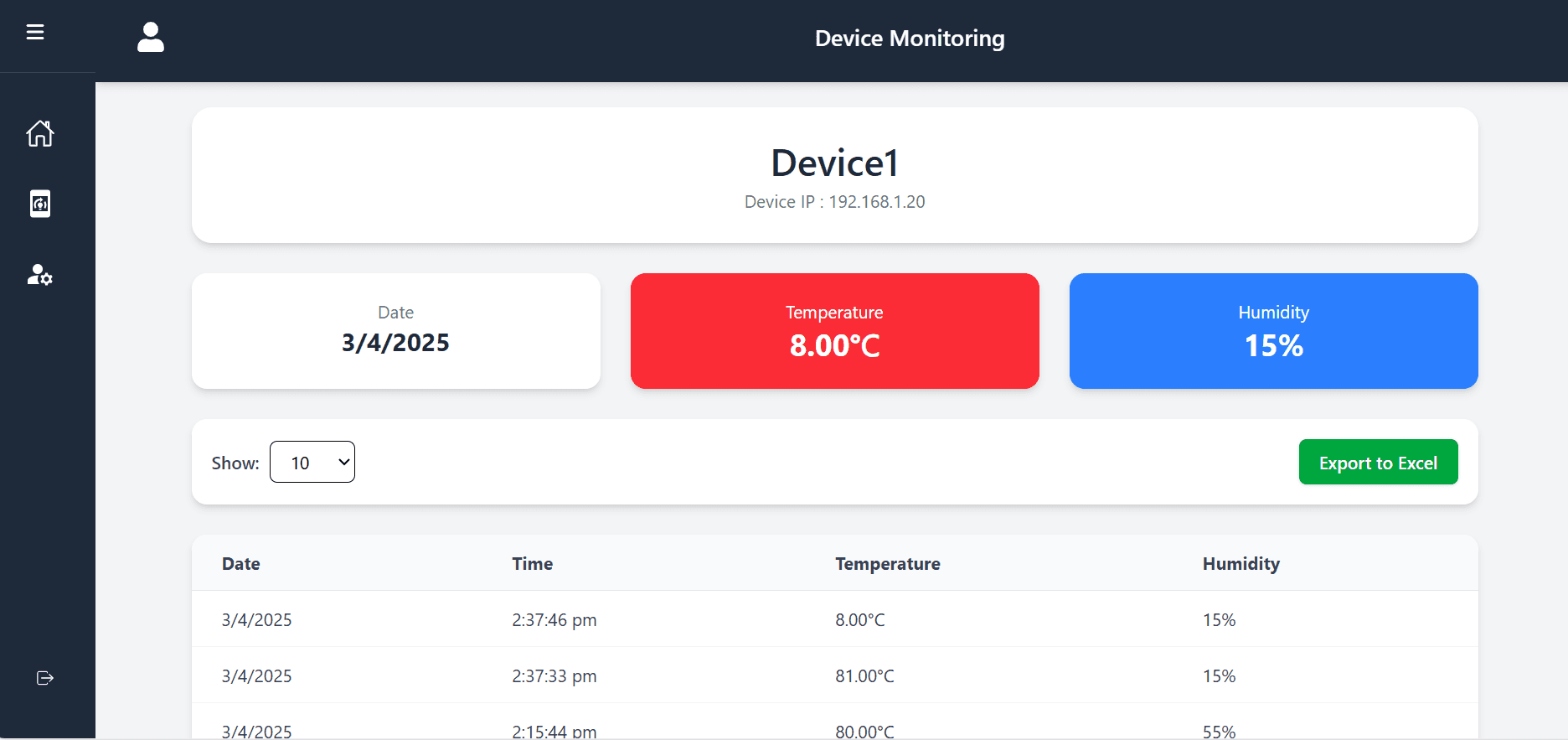Click the red Temperature card
The width and height of the screenshot is (1568, 740).
pos(835,331)
